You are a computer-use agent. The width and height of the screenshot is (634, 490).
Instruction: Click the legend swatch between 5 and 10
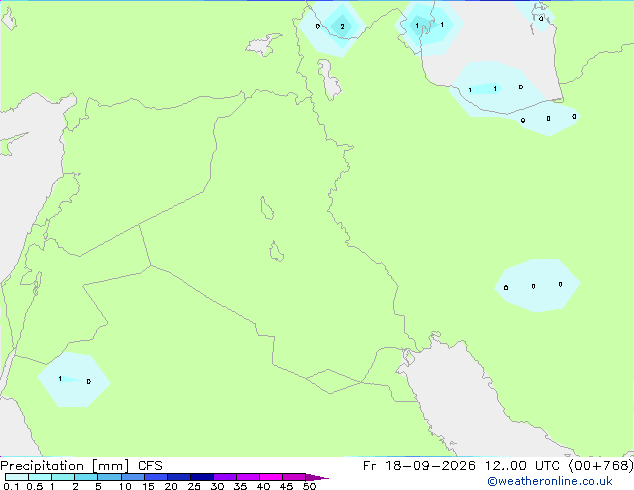pyautogui.click(x=110, y=477)
